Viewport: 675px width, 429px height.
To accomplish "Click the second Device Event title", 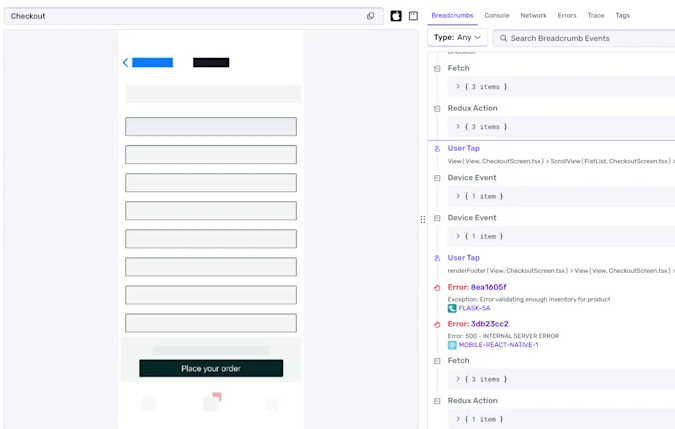I will click(472, 218).
